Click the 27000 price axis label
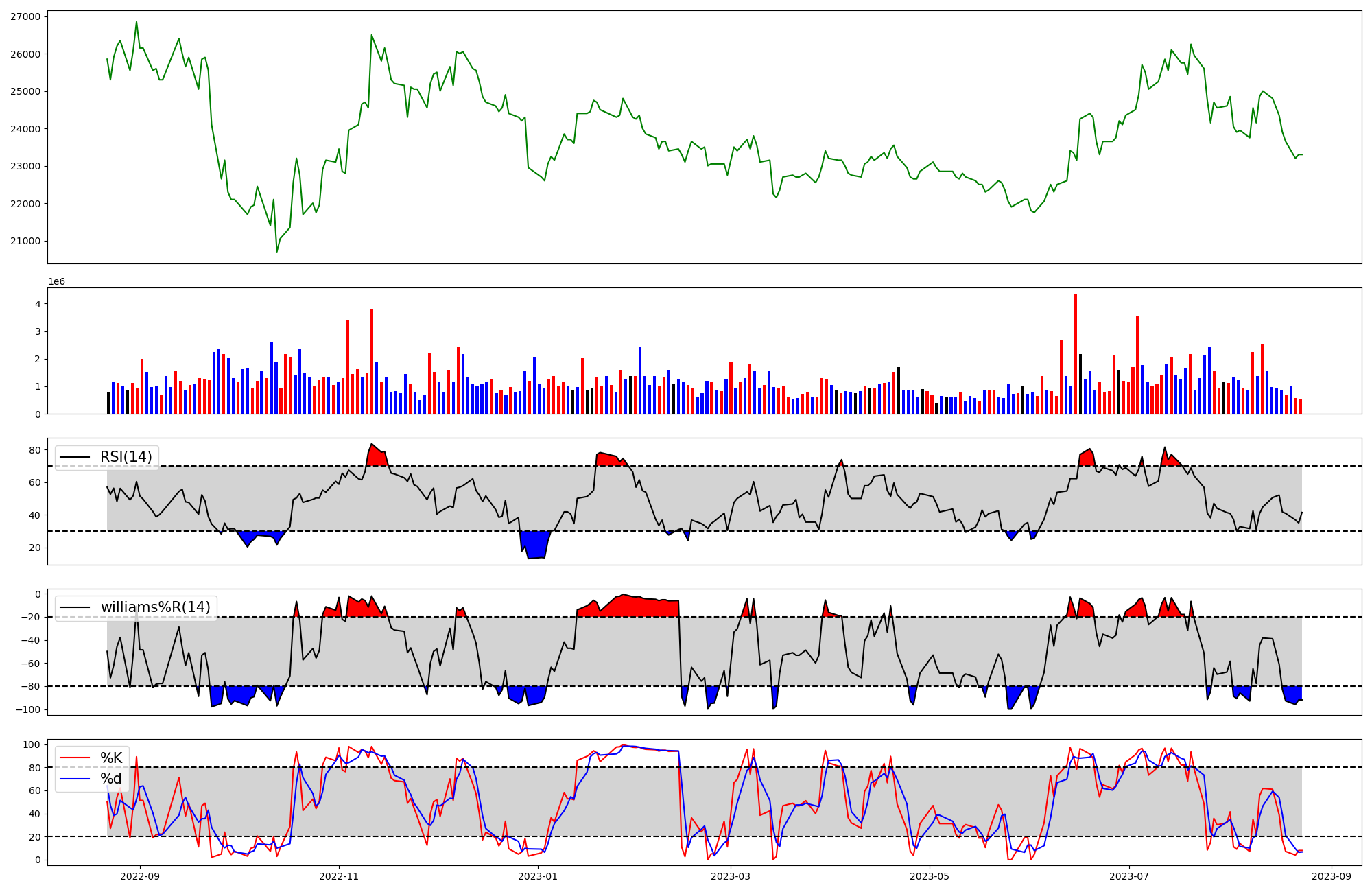Screen dimensions: 1372x892 (x=25, y=16)
